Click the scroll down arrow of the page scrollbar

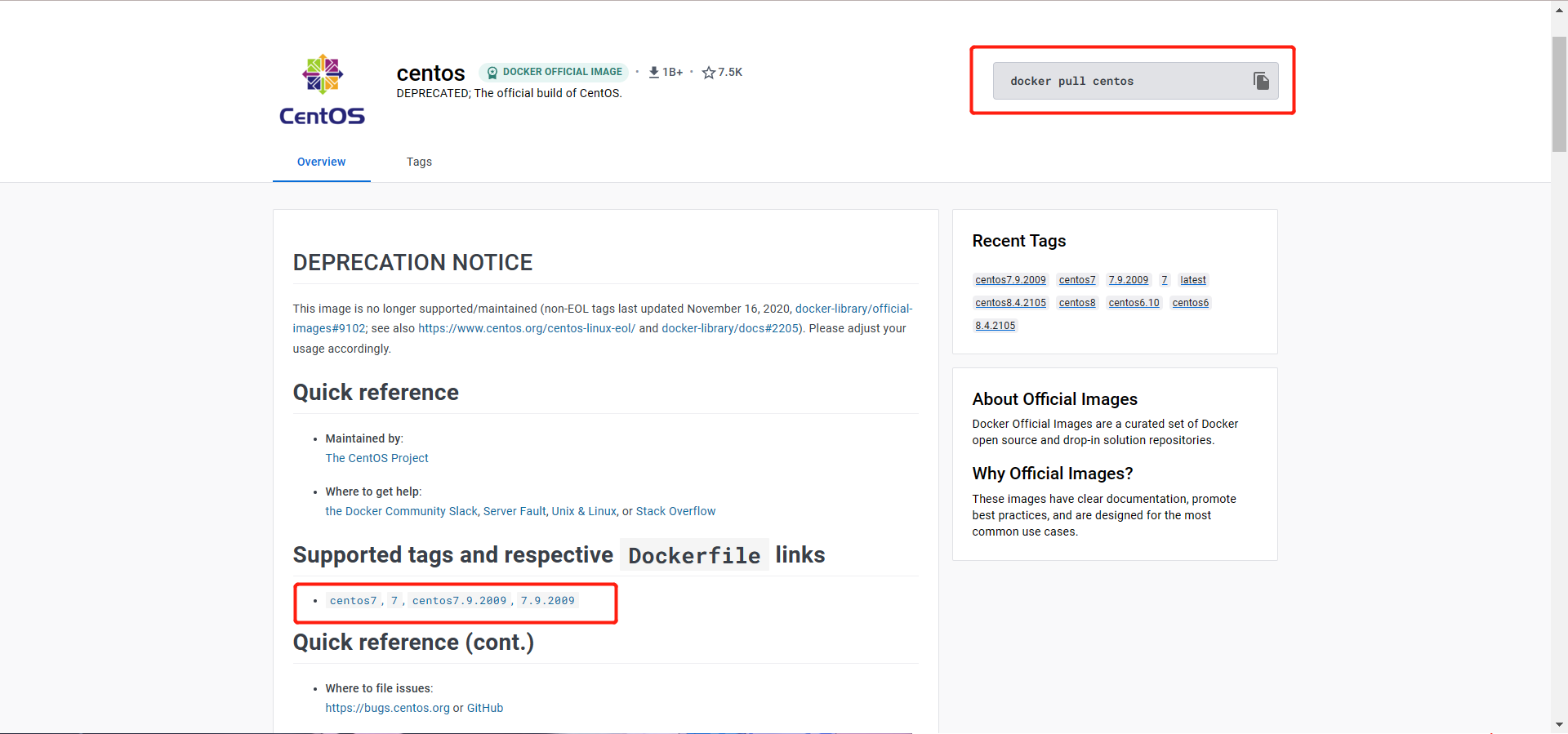1559,724
